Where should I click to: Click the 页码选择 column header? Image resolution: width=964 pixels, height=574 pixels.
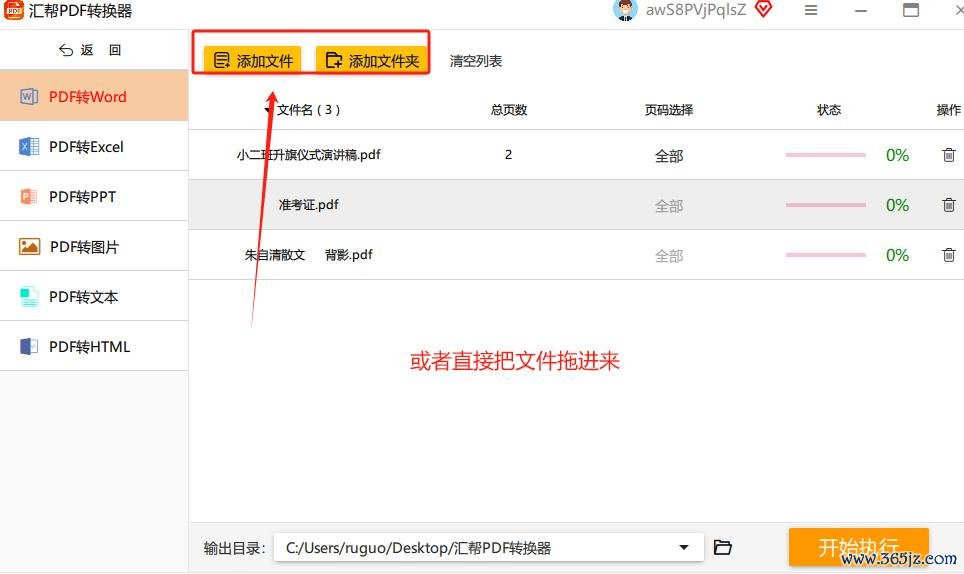669,110
